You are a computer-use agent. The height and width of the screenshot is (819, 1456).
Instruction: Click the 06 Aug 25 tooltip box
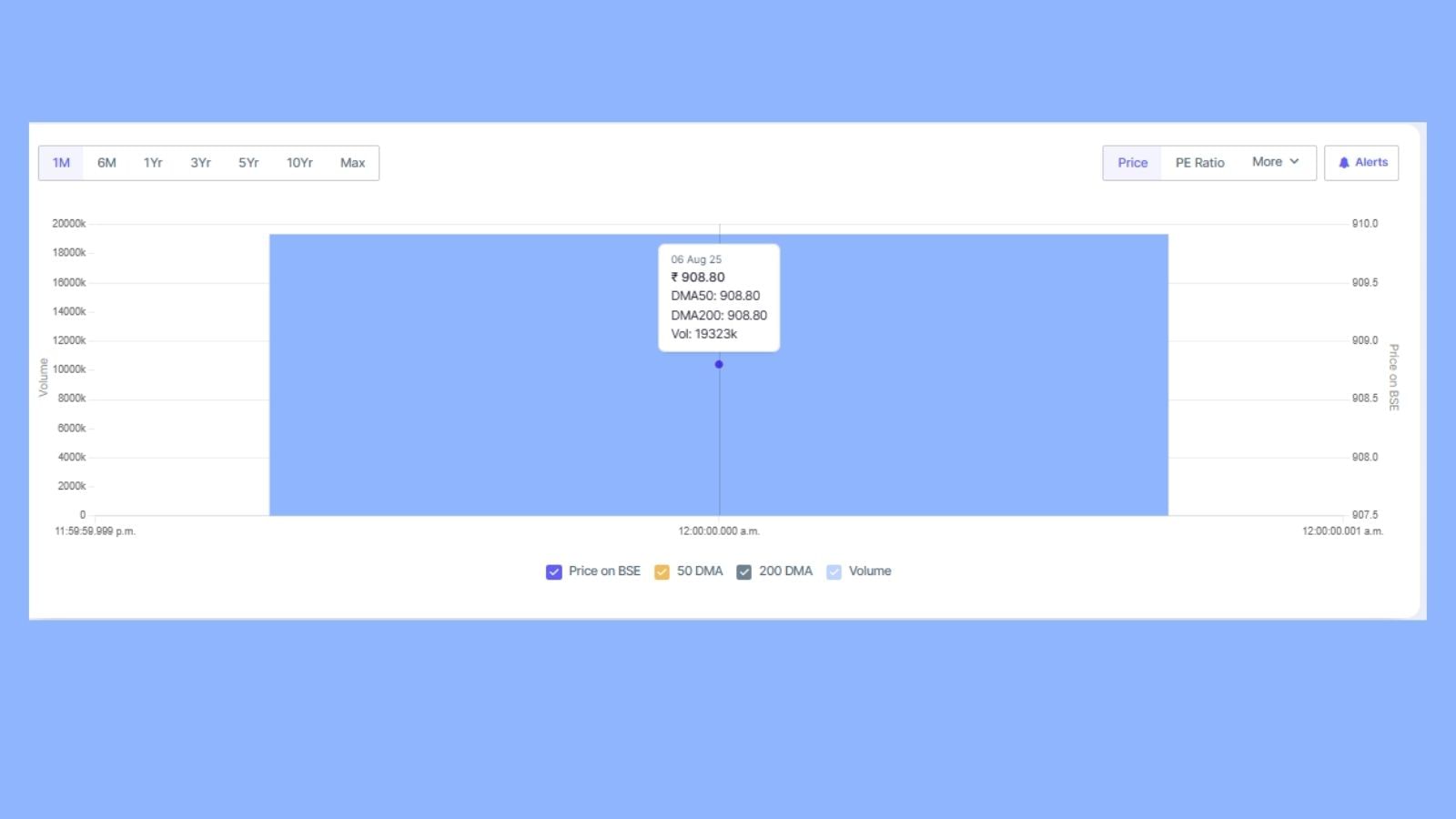719,297
